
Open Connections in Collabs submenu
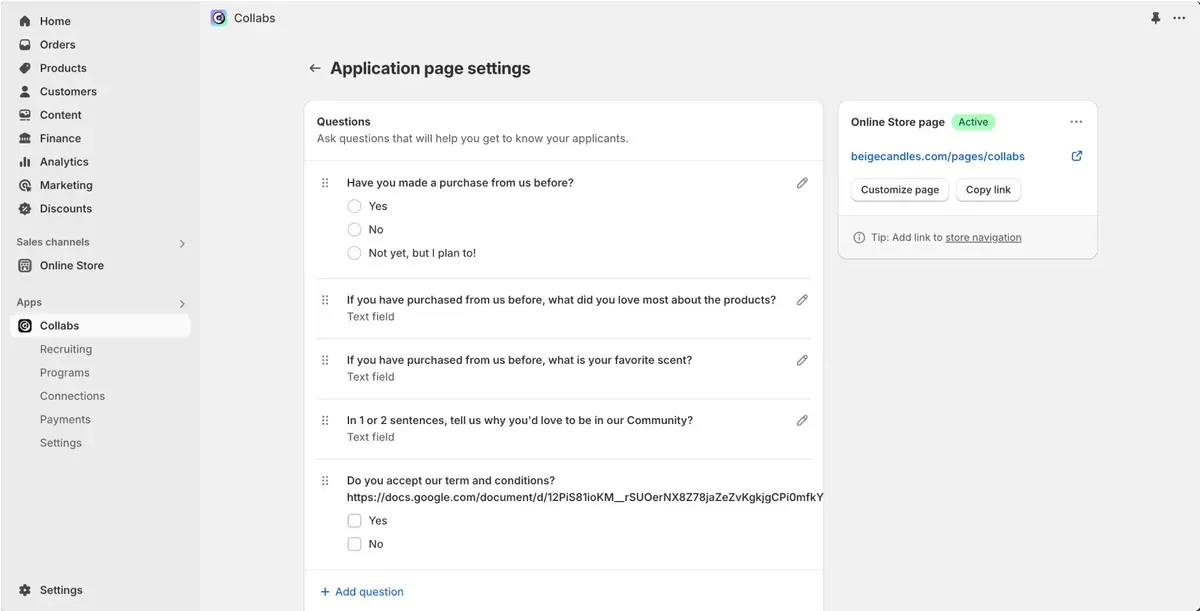[72, 396]
